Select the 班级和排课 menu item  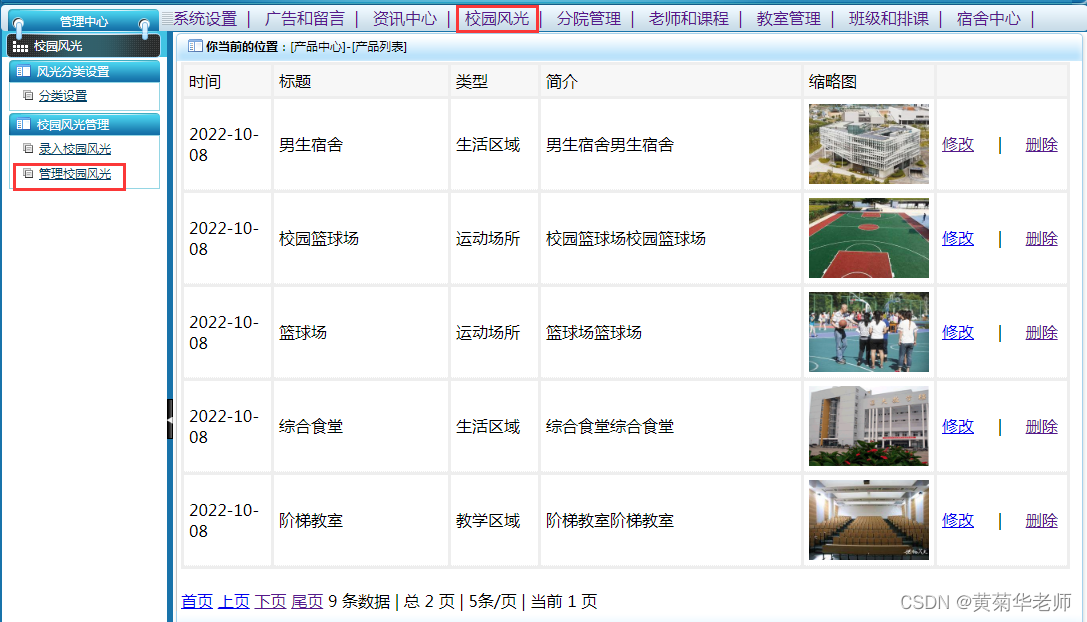pos(888,17)
